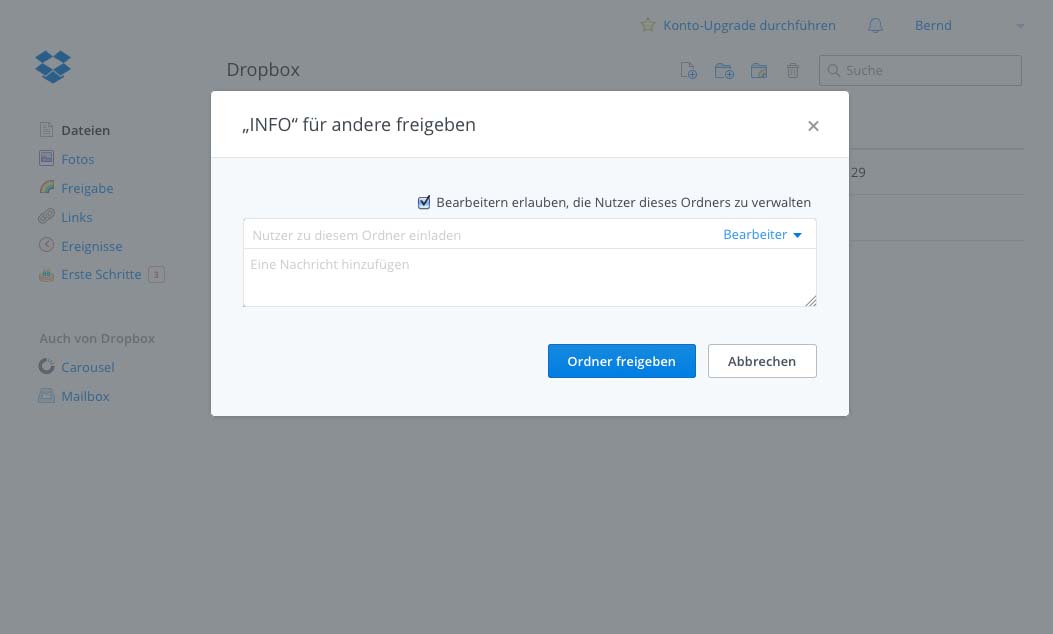Click the share folder icon in toolbar
The width and height of the screenshot is (1053, 634).
click(x=759, y=71)
